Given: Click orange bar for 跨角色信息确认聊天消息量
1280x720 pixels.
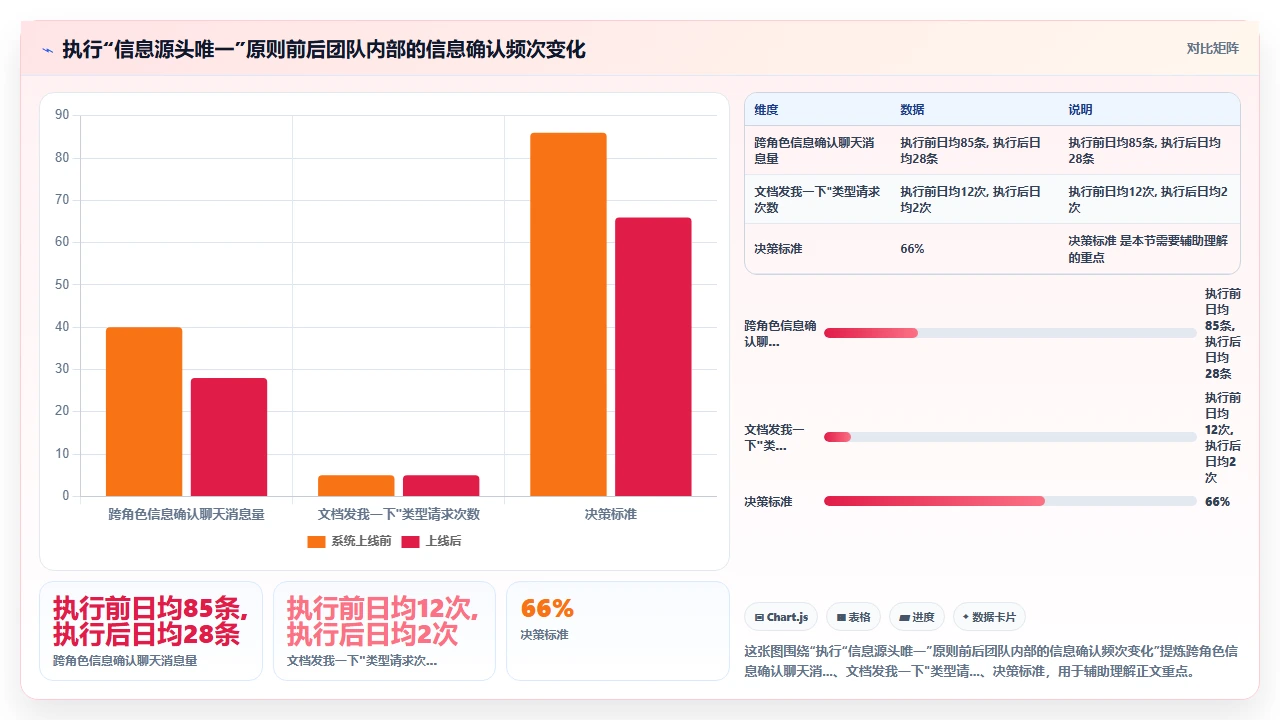Looking at the screenshot, I should click(x=144, y=411).
